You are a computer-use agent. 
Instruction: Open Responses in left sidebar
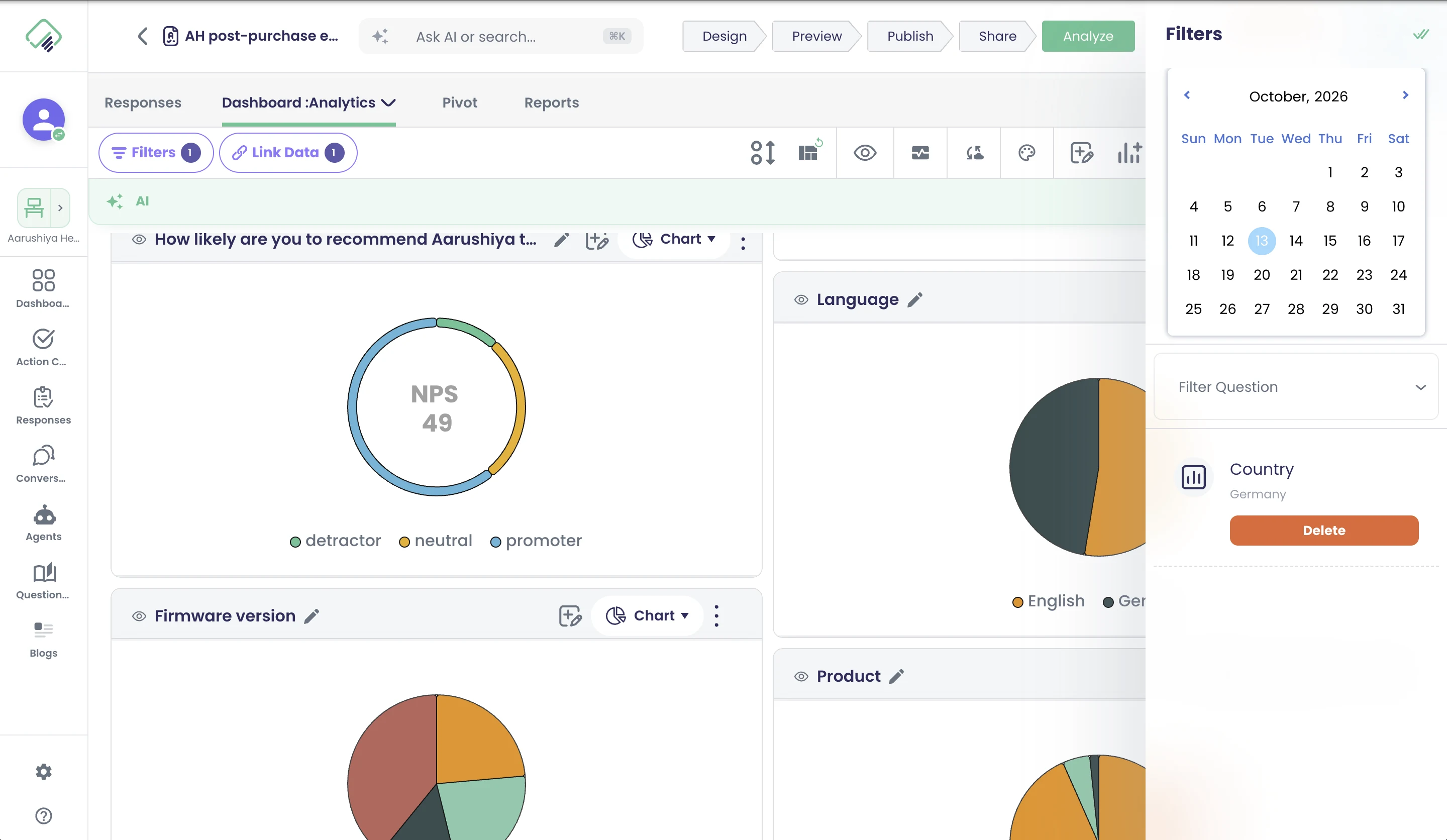44,405
